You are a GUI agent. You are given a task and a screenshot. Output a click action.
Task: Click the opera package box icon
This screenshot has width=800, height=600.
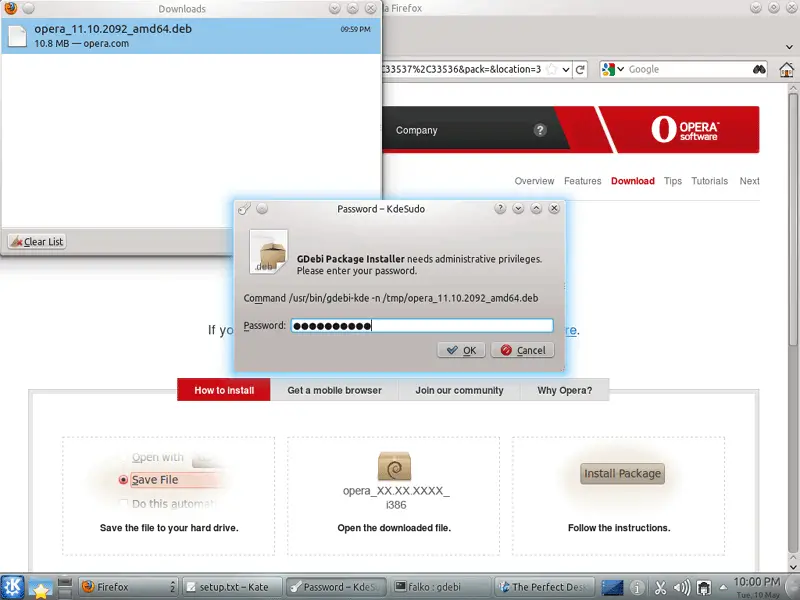tap(394, 466)
